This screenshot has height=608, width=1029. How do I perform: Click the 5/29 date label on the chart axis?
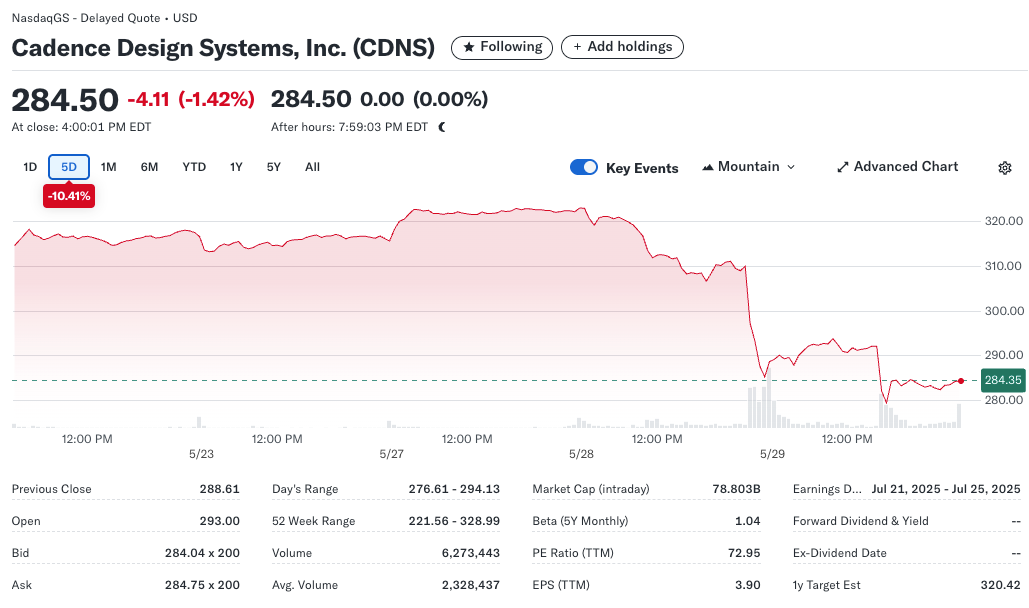[x=772, y=454]
